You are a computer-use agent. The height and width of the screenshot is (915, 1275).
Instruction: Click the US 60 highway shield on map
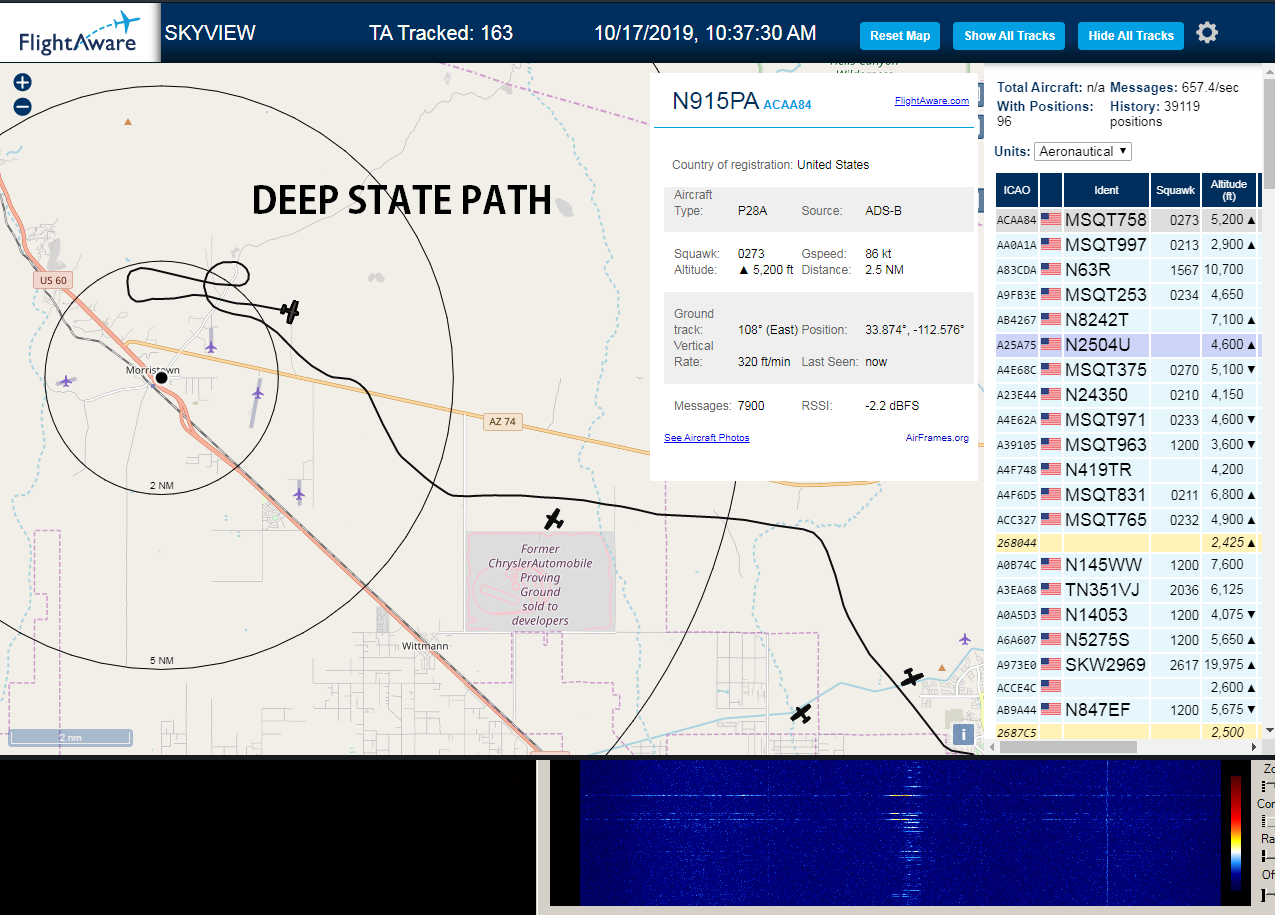point(52,281)
